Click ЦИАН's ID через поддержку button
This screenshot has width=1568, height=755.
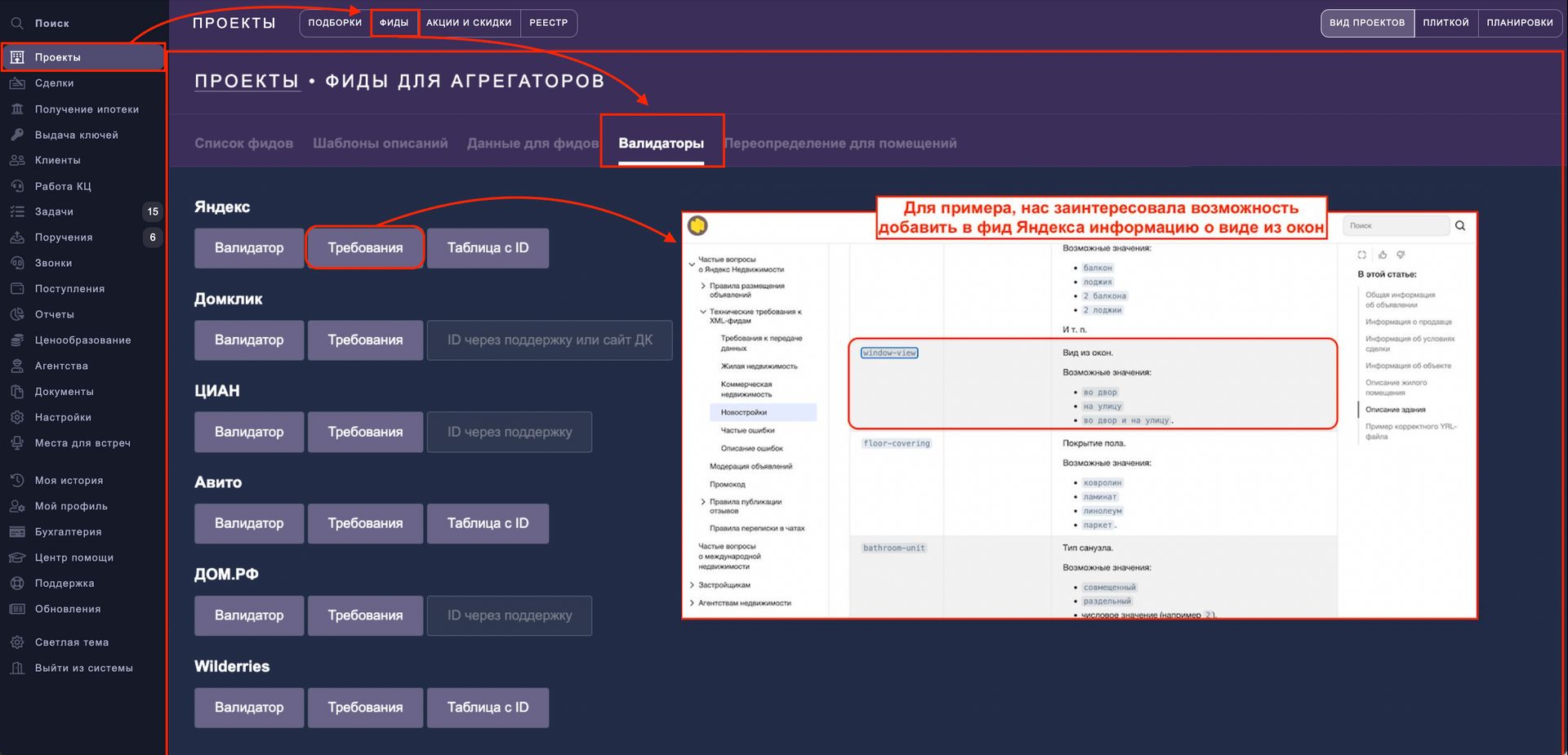point(510,432)
